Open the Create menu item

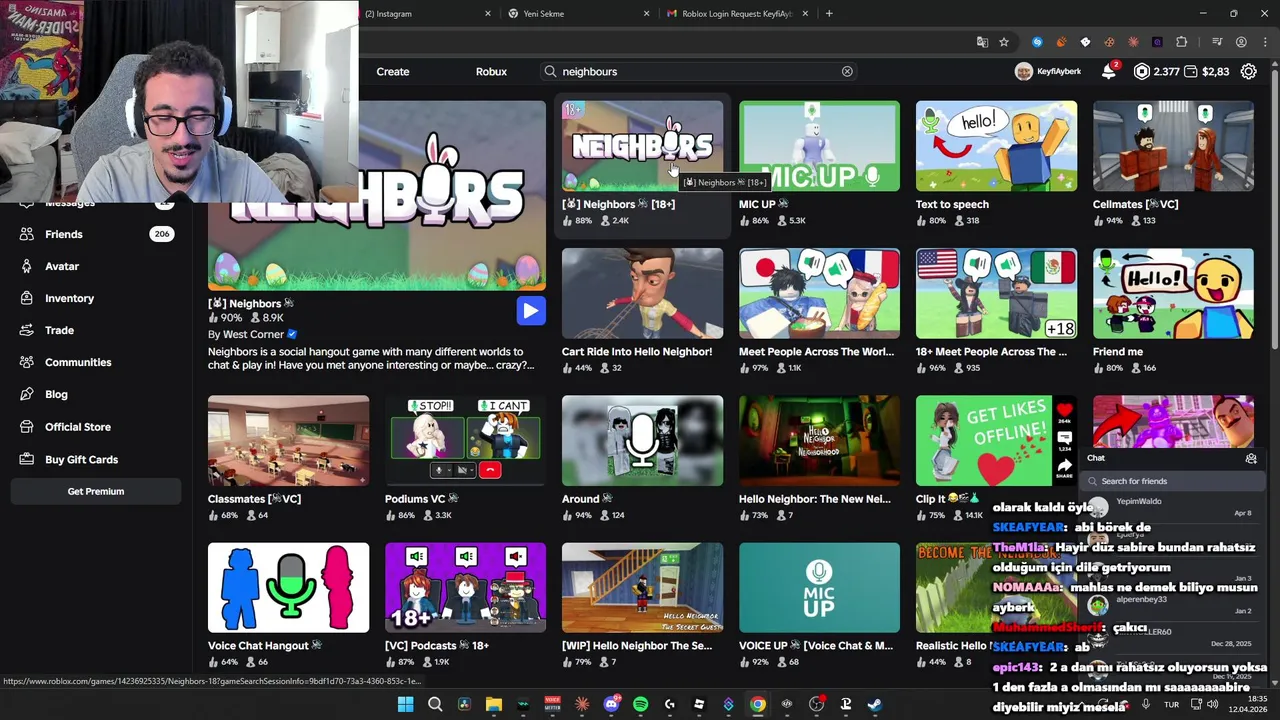click(x=393, y=71)
